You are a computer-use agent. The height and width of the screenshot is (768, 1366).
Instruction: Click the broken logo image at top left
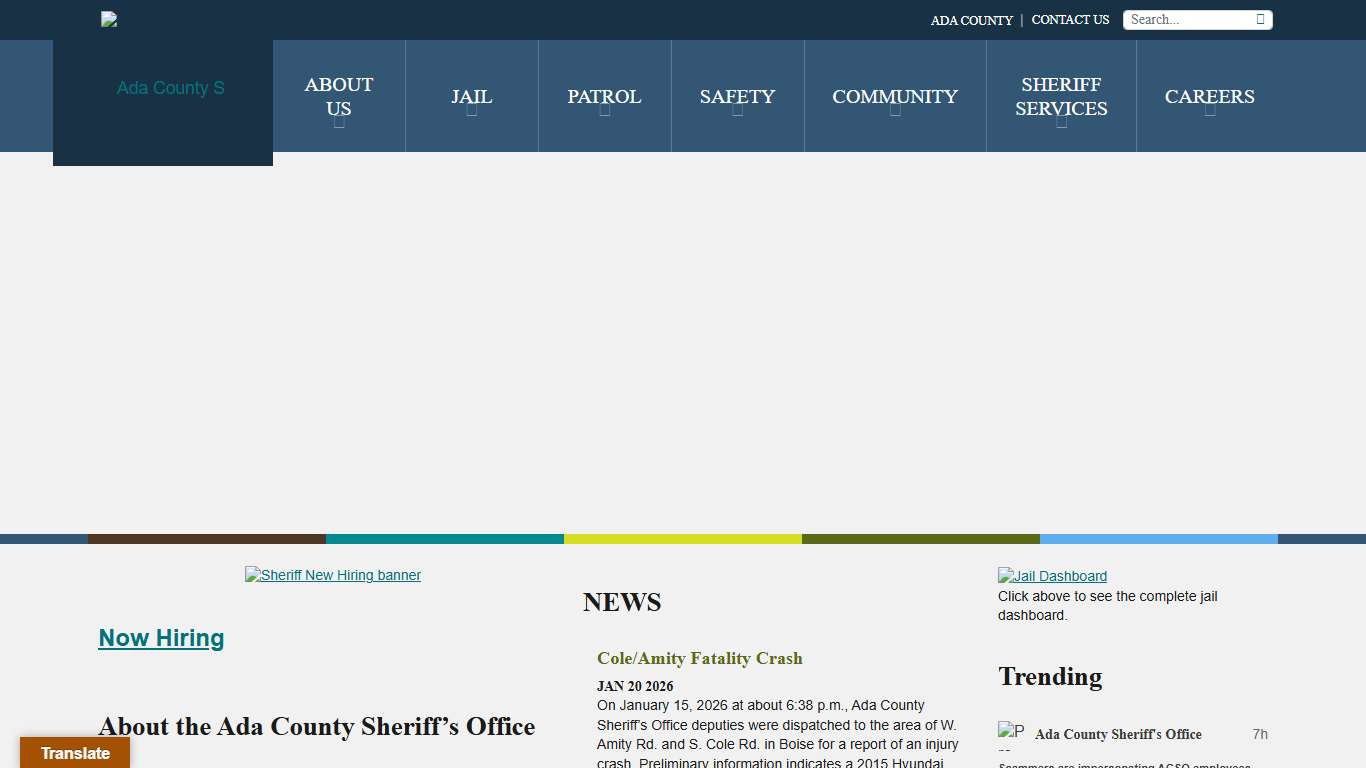[109, 19]
